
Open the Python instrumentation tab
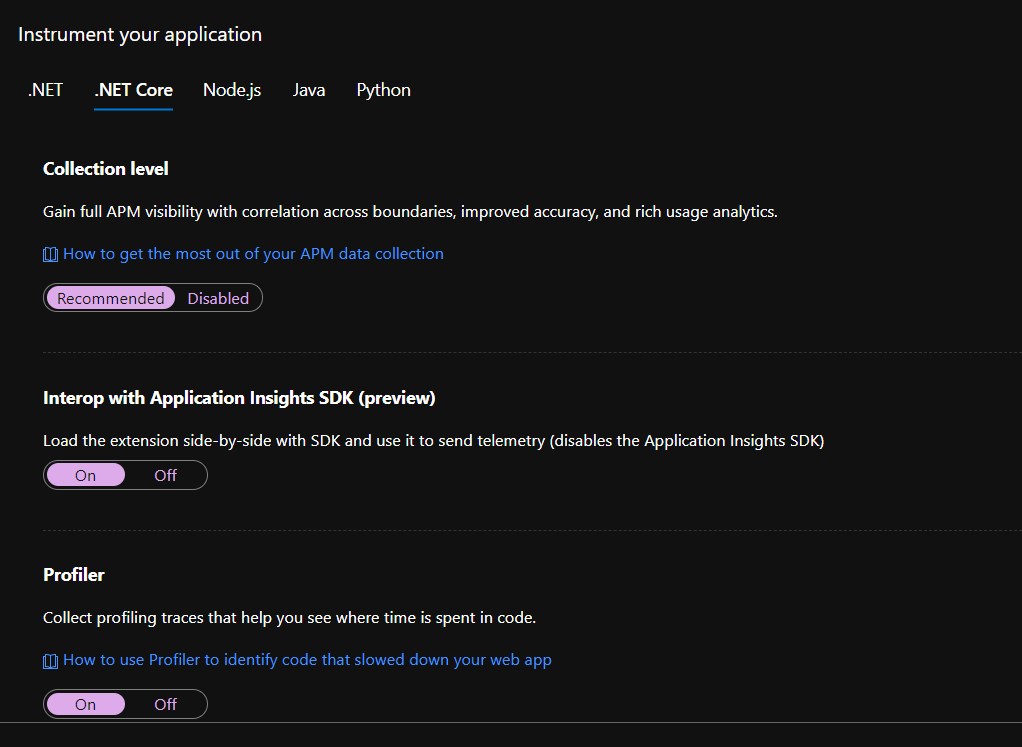coord(383,89)
